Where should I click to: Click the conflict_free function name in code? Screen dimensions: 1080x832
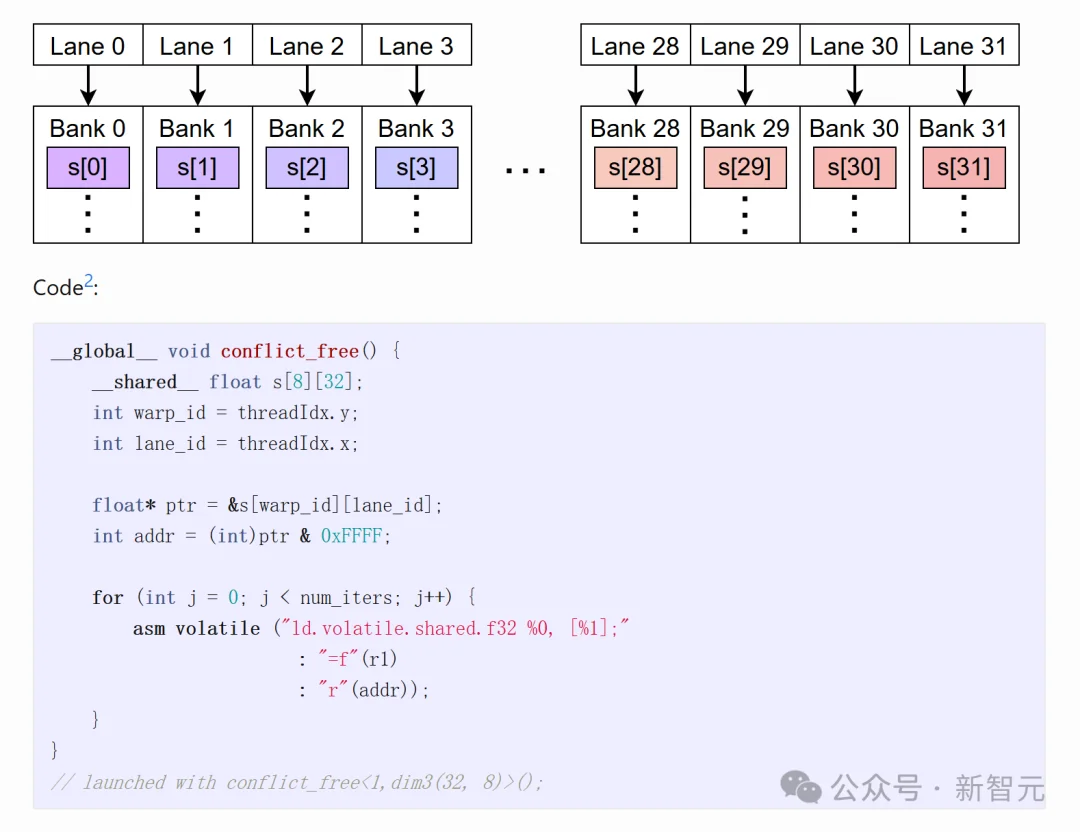(x=289, y=351)
